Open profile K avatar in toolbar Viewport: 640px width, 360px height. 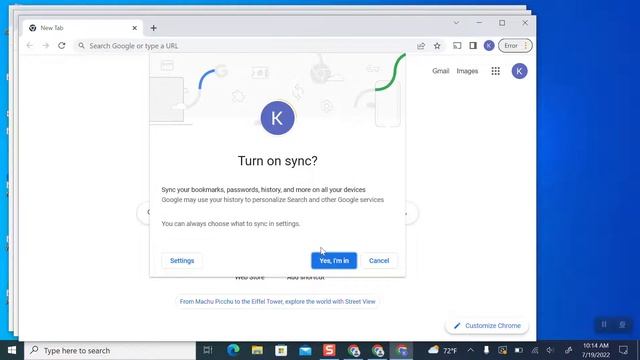(x=489, y=46)
